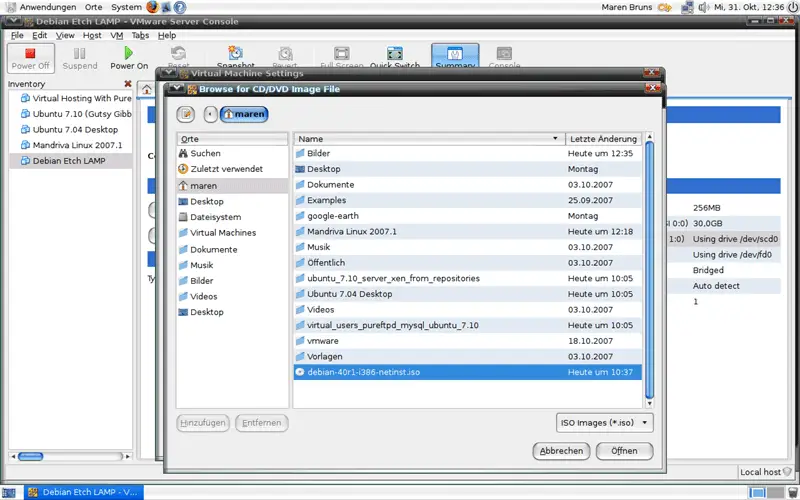Image resolution: width=800 pixels, height=500 pixels.
Task: Click the Hinzufügen button
Action: point(203,423)
